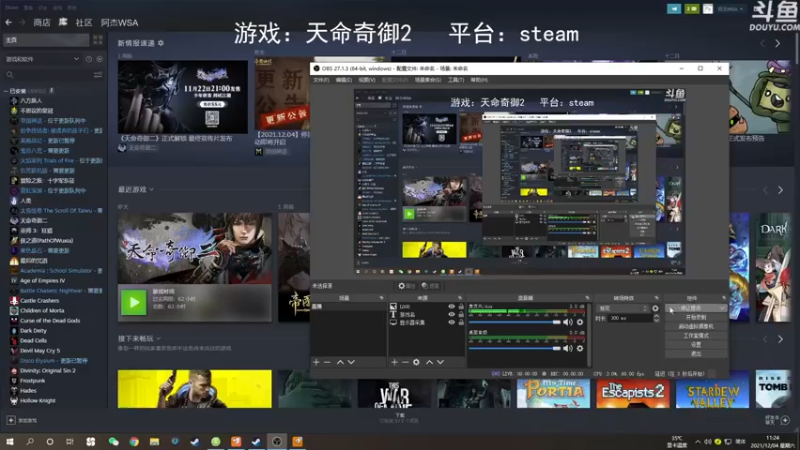Click start virtual camera button in OBS
The image size is (800, 450).
click(696, 327)
